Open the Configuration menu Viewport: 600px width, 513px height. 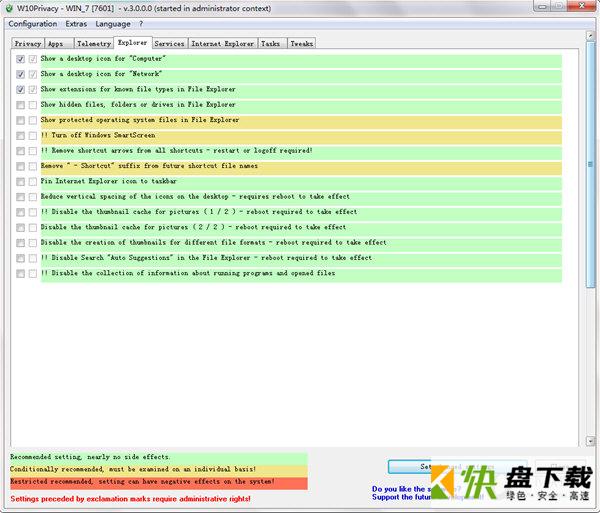[33, 24]
